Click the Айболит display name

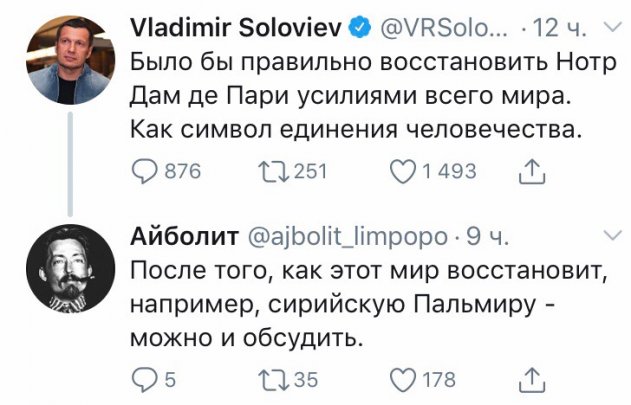pos(185,236)
